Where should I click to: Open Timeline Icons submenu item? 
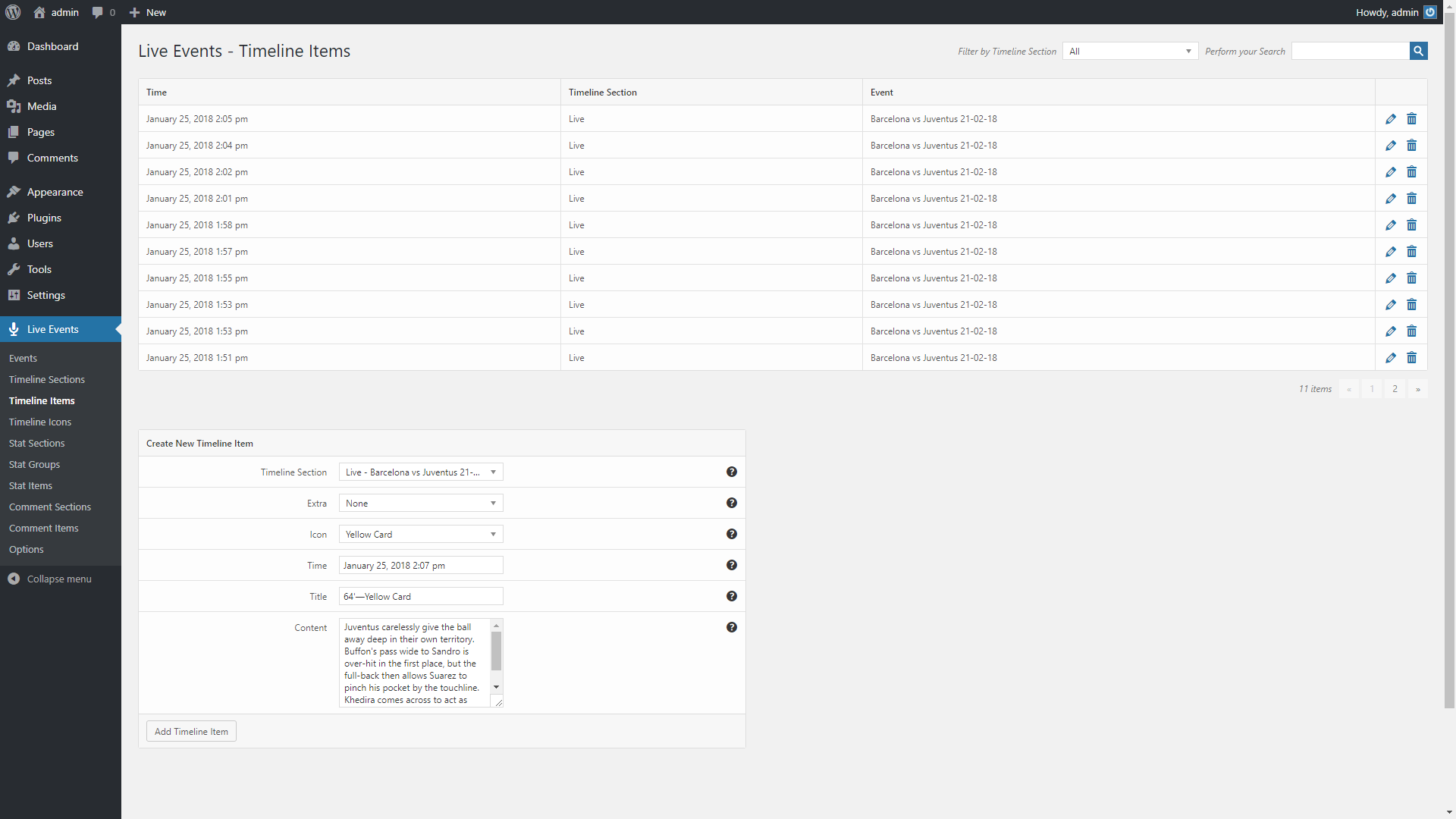pyautogui.click(x=40, y=422)
